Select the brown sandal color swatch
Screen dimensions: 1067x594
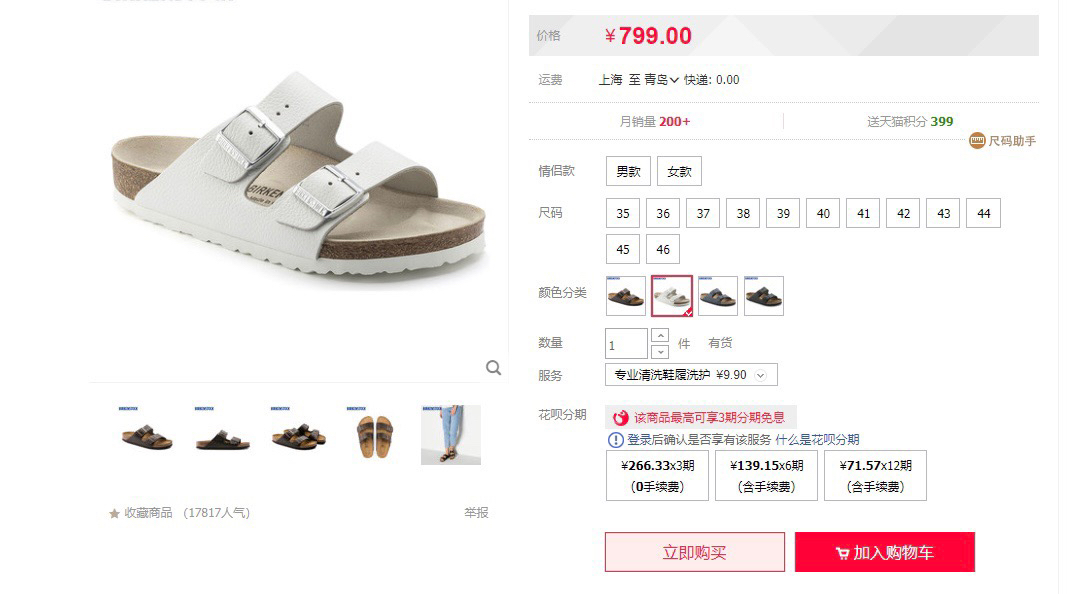(626, 296)
